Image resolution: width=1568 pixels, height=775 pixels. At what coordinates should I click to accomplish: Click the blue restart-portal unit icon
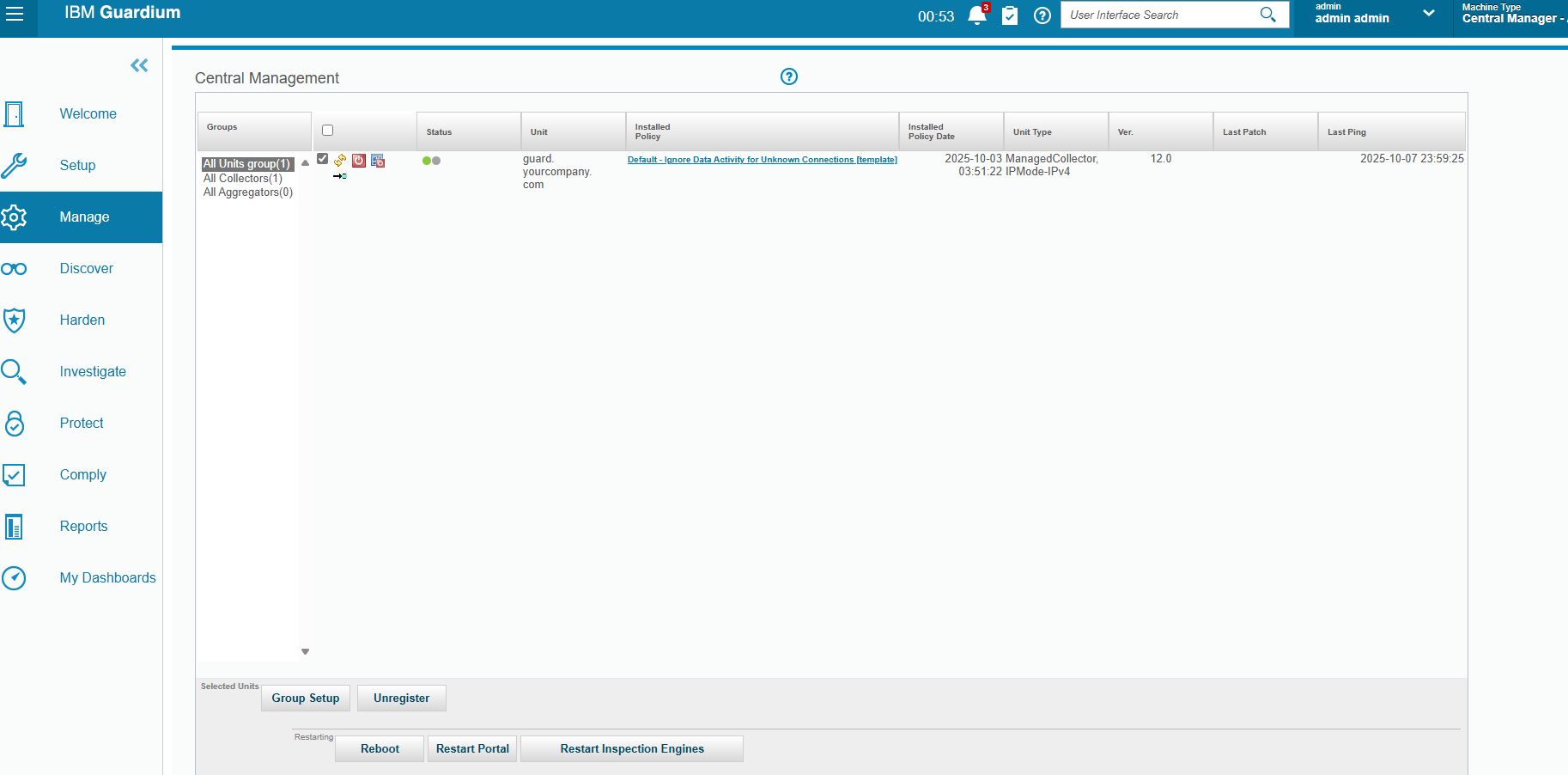[x=378, y=161]
